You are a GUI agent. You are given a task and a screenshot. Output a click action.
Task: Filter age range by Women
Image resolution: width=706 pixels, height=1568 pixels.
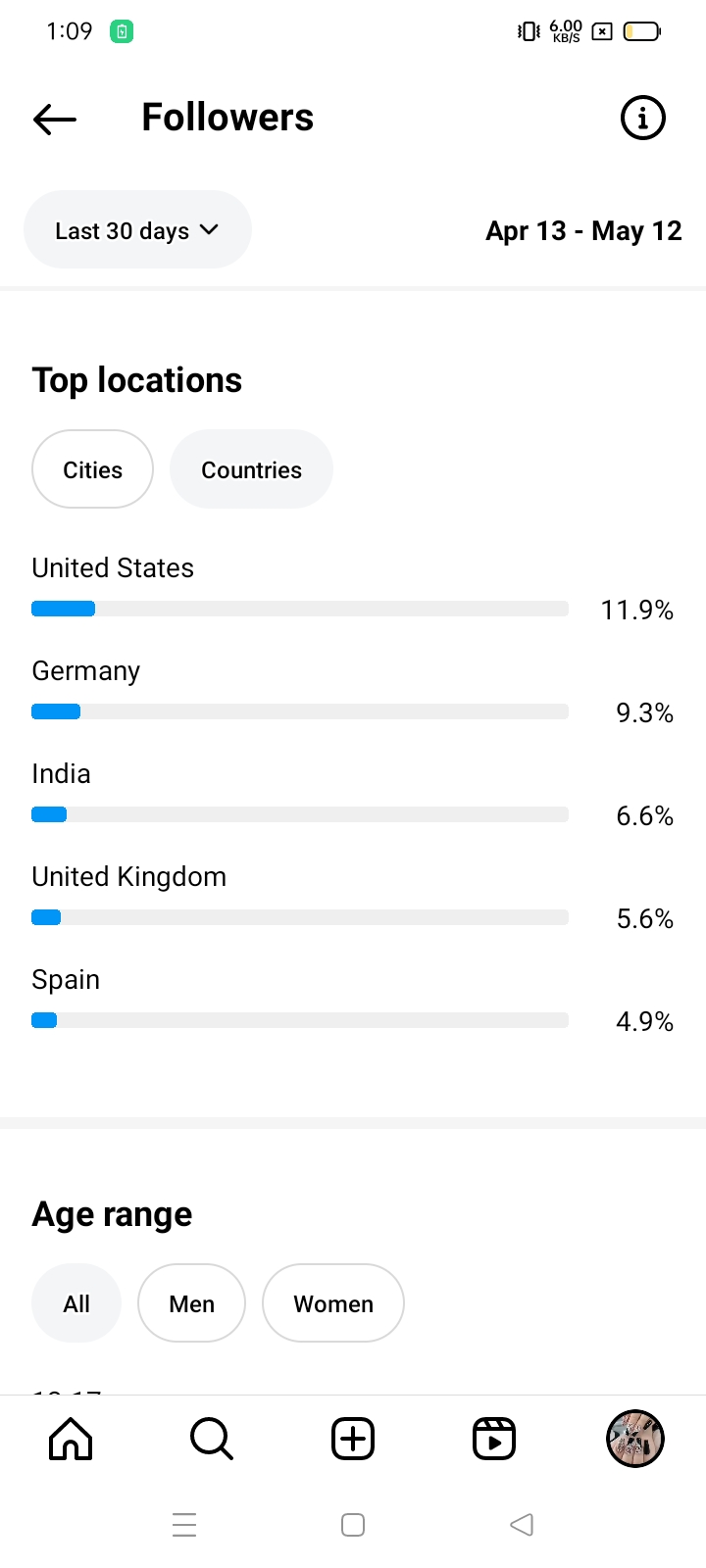pyautogui.click(x=333, y=1303)
